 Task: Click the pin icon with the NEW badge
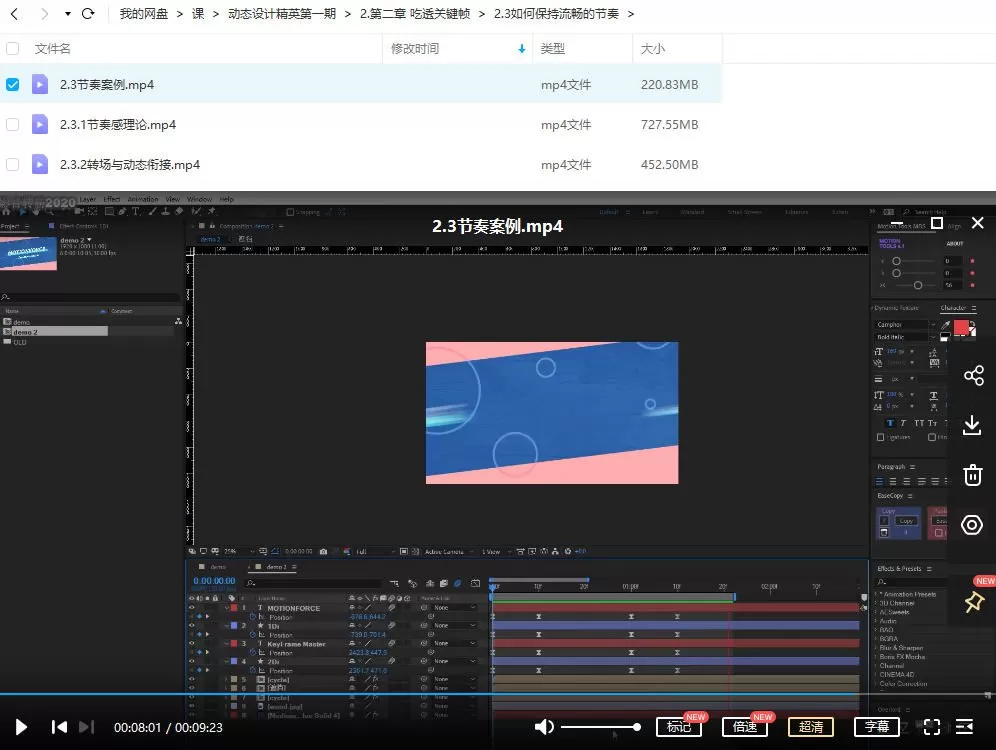pyautogui.click(x=973, y=601)
